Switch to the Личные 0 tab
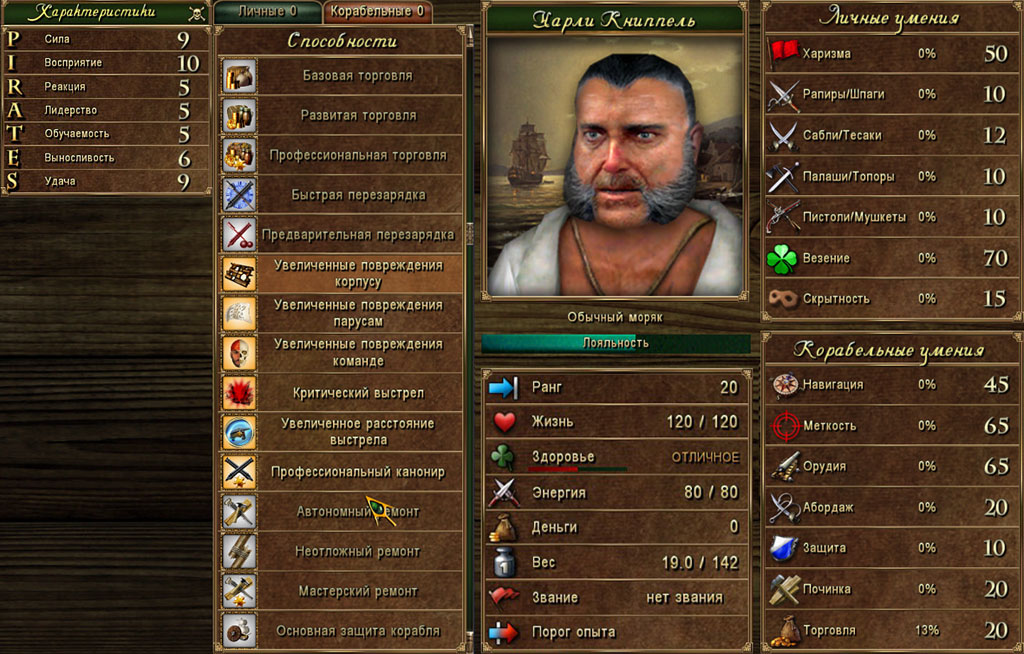Screen dimensions: 1024x654 268,12
